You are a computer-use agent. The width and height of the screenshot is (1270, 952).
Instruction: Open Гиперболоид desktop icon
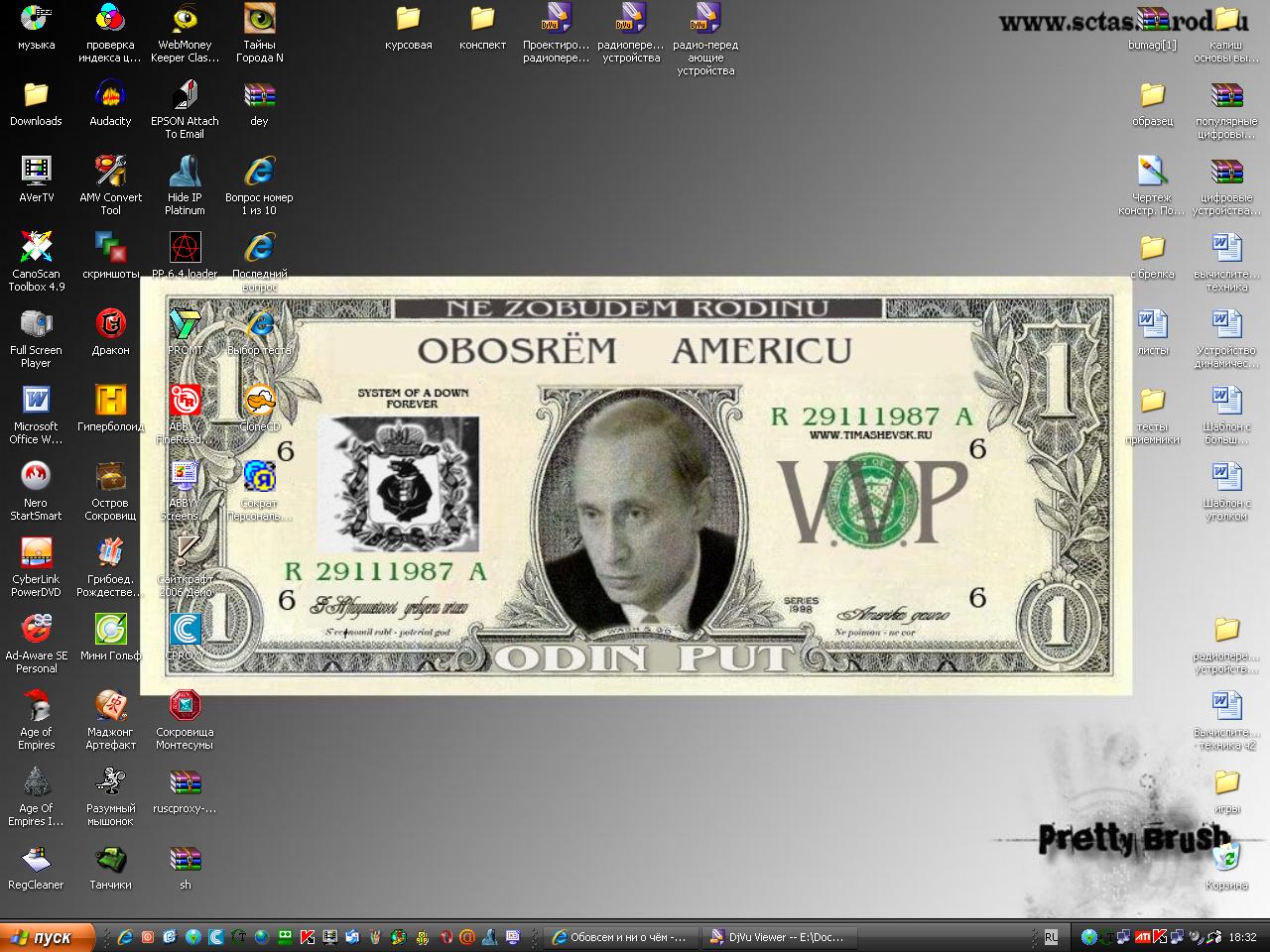[x=110, y=410]
